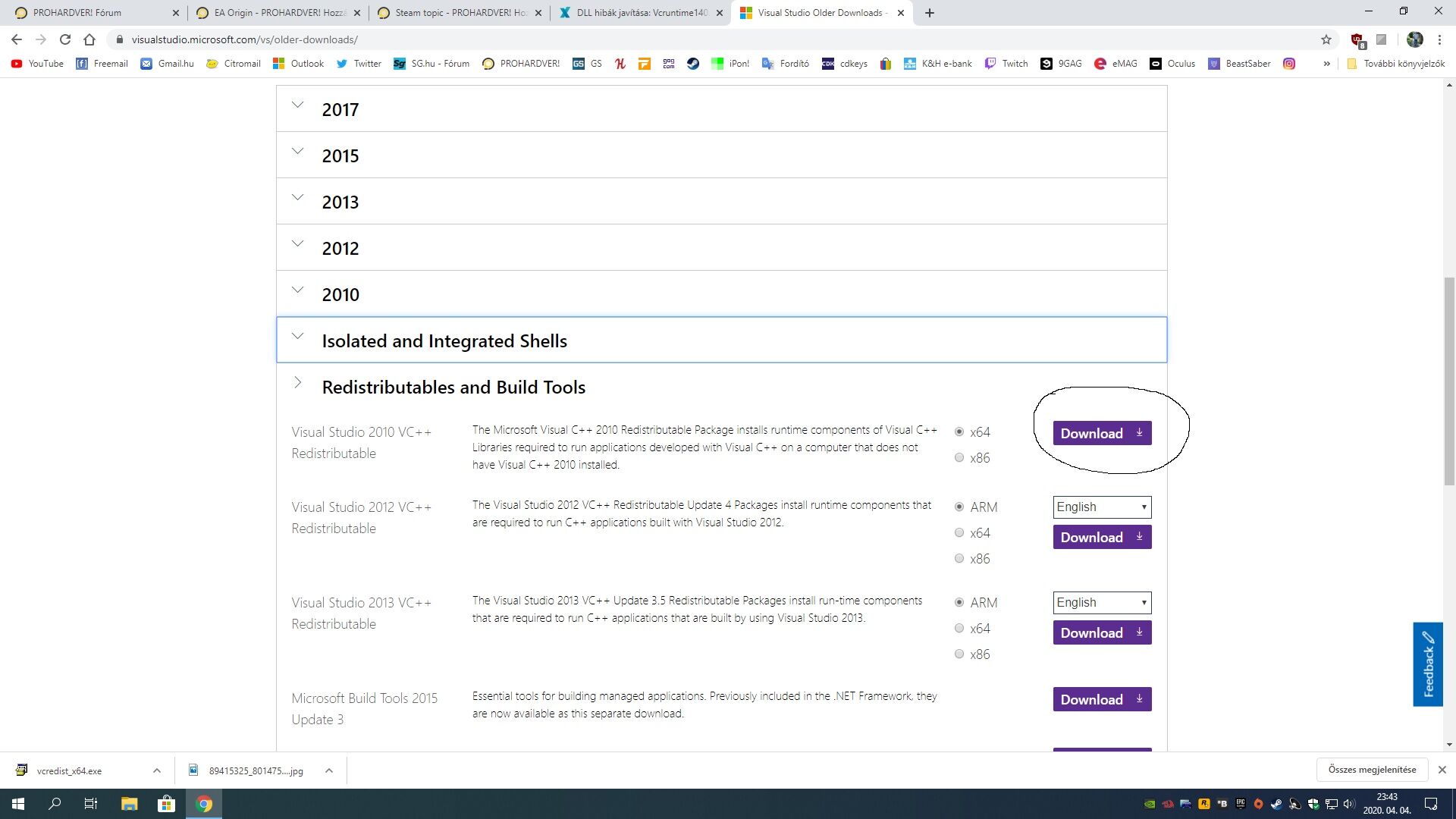The image size is (1456, 819).
Task: Download Visual Studio 2013 VC++ Redistributable
Action: [x=1102, y=632]
